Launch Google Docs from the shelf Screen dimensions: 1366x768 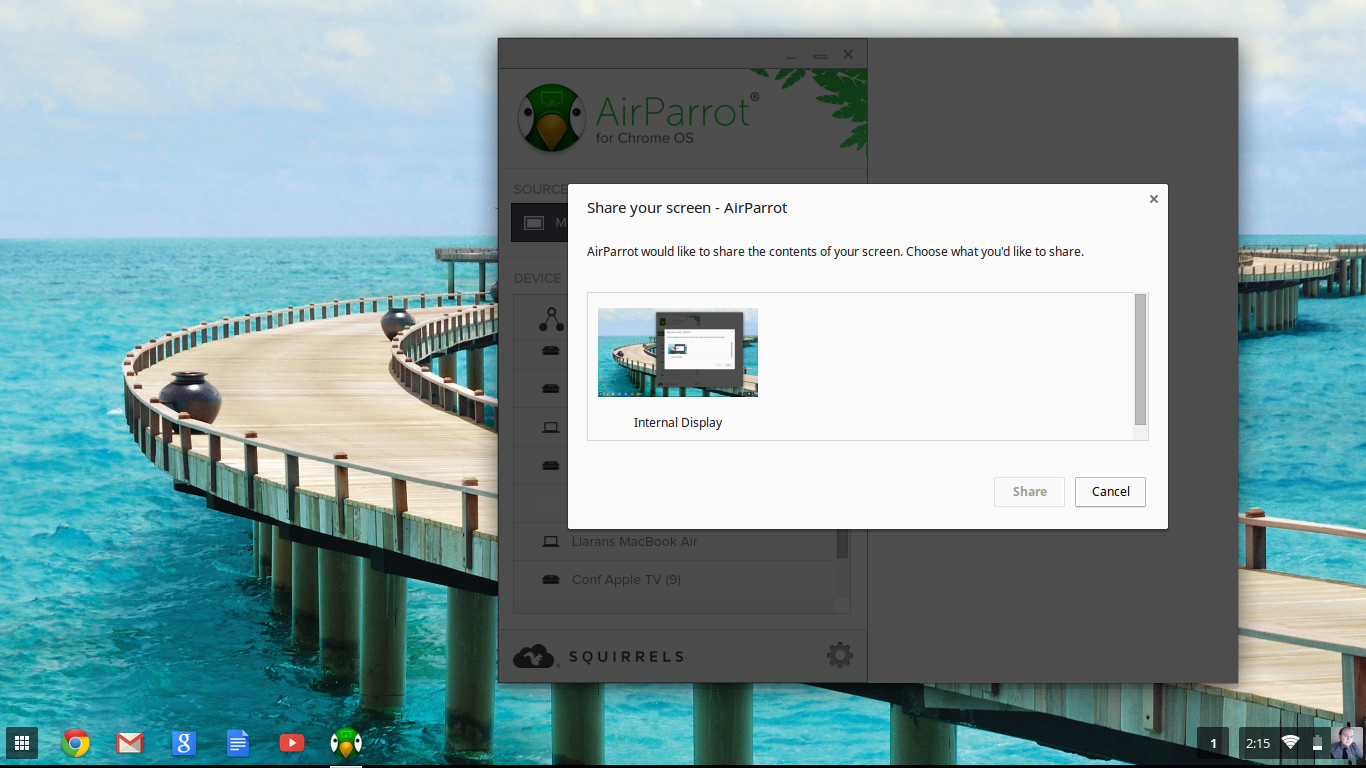[237, 743]
